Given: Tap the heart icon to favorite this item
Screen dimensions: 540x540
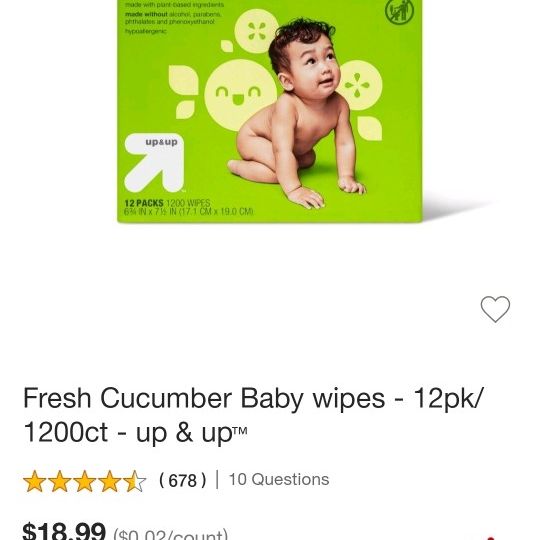Looking at the screenshot, I should [495, 309].
